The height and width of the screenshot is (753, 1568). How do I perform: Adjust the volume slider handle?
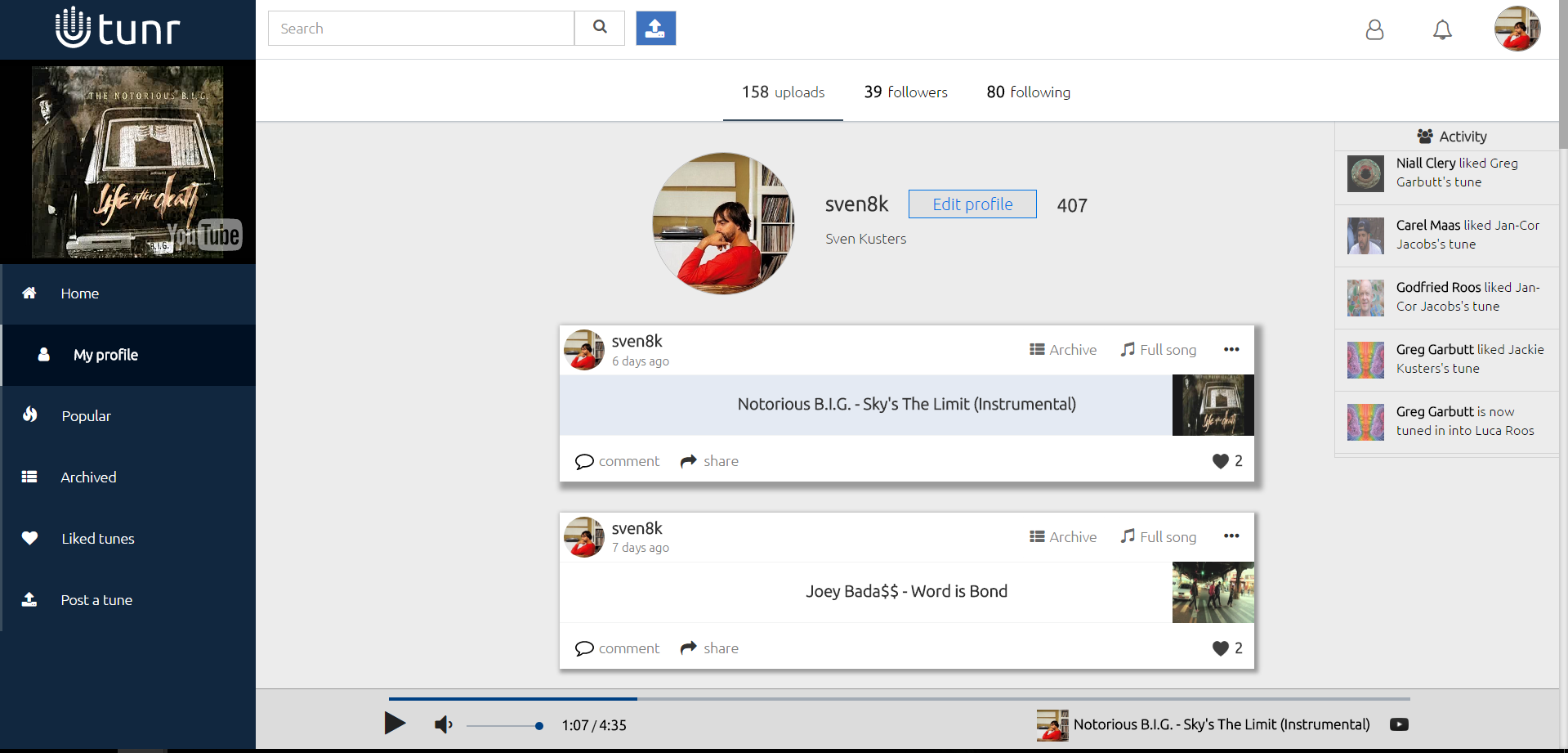pos(538,725)
